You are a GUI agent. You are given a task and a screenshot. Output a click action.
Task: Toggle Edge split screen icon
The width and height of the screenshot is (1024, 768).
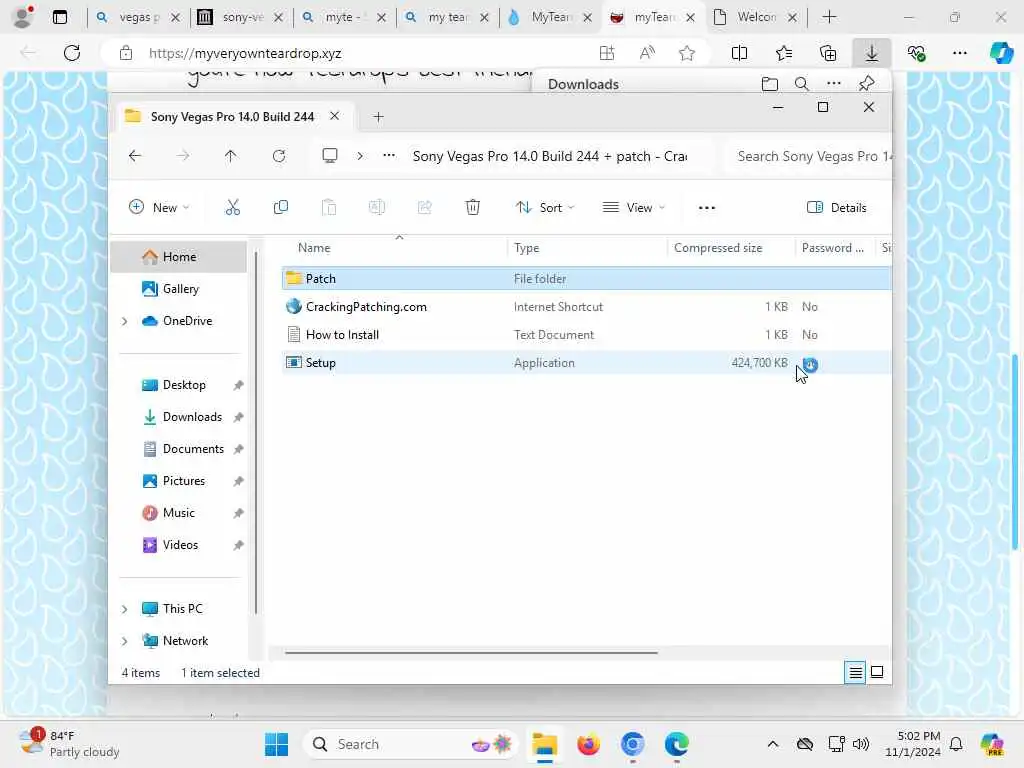tap(739, 53)
